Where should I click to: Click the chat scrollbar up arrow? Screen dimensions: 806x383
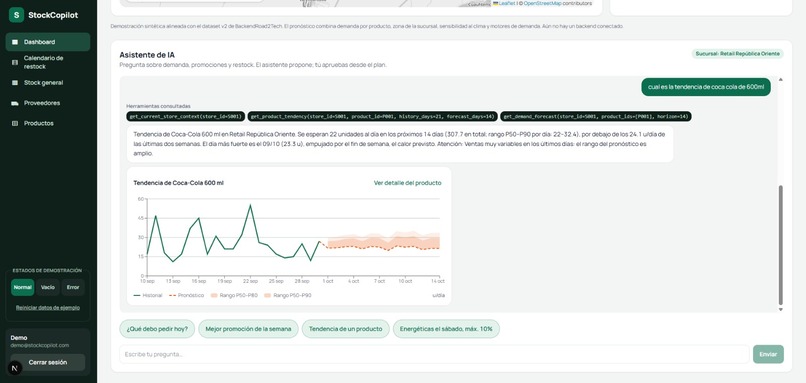point(781,80)
